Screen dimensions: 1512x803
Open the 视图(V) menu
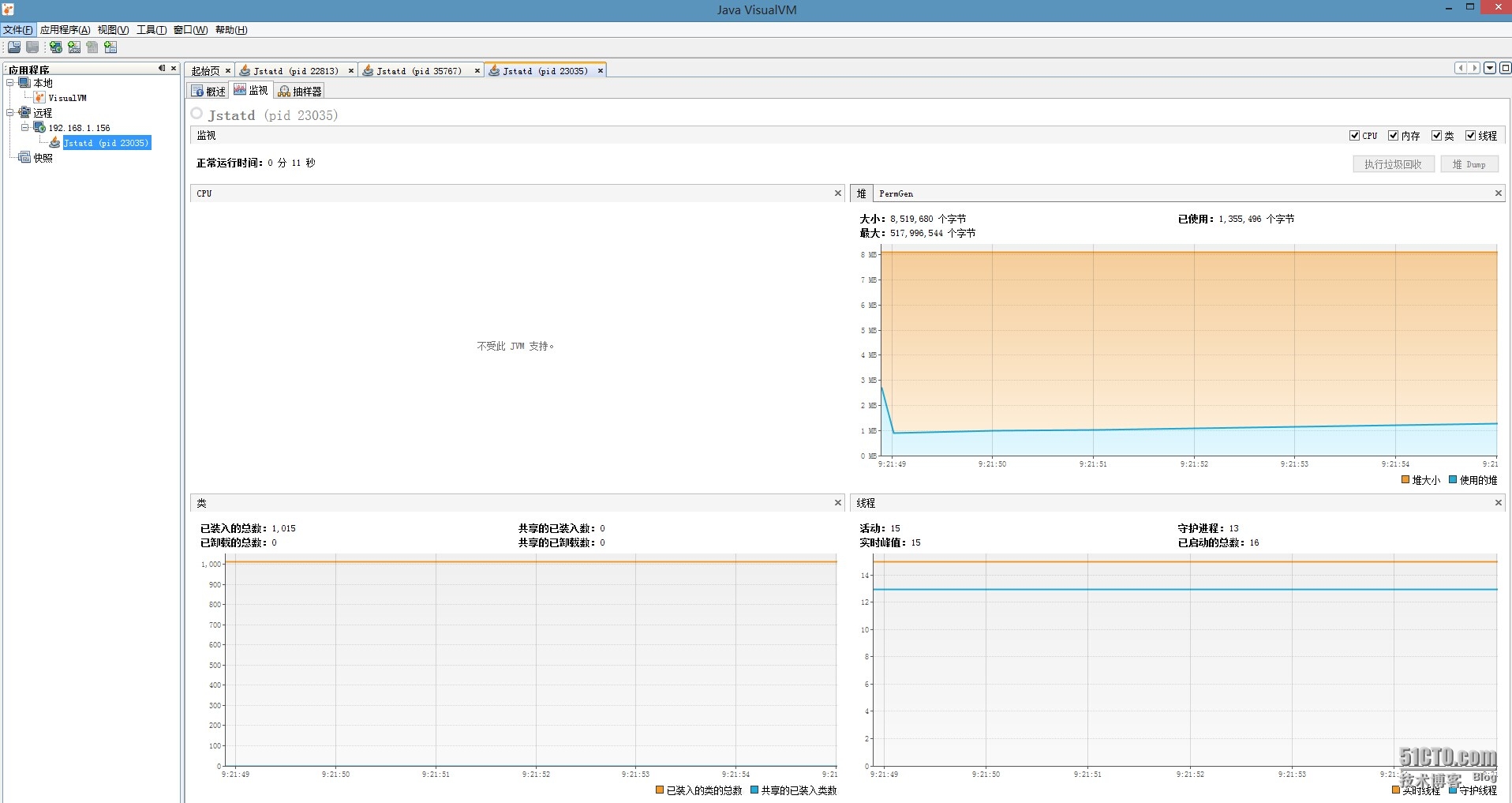click(113, 30)
